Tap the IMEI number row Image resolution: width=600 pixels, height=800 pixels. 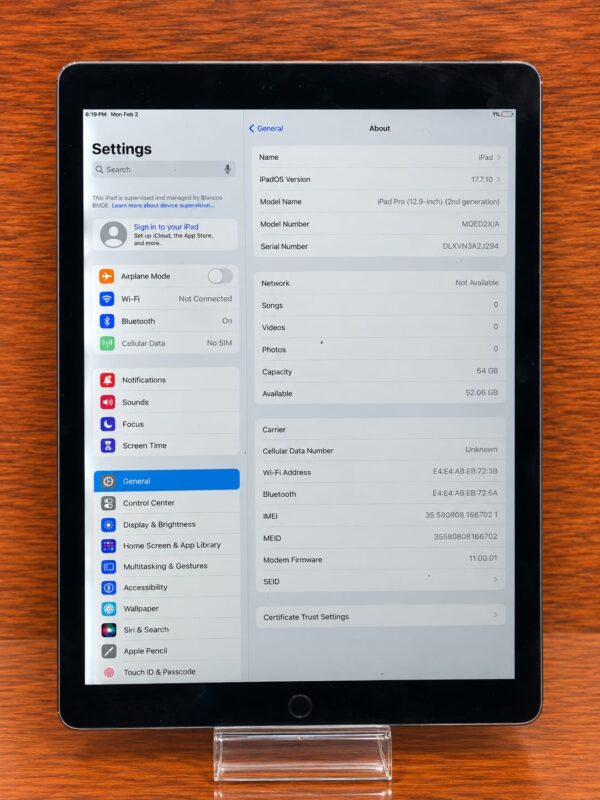pyautogui.click(x=380, y=516)
